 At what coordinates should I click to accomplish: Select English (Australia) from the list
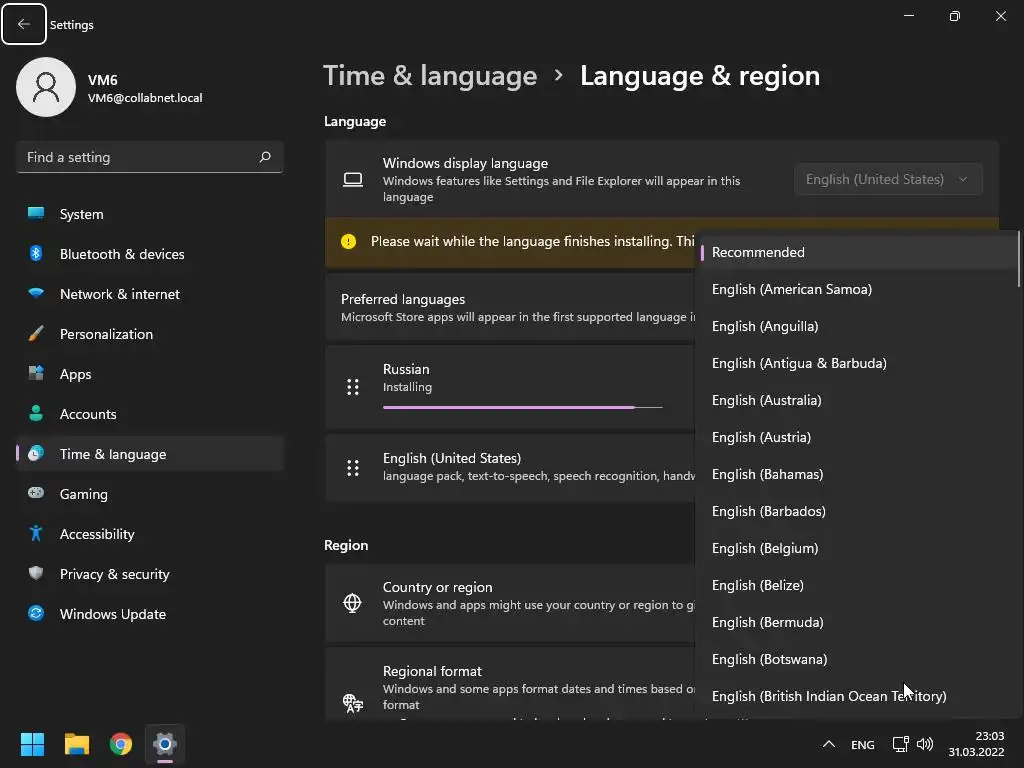766,400
